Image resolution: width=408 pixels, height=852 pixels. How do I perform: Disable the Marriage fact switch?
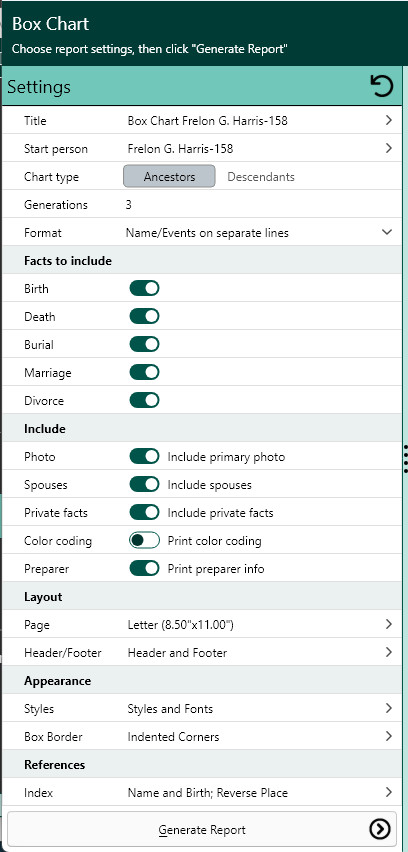pos(145,372)
